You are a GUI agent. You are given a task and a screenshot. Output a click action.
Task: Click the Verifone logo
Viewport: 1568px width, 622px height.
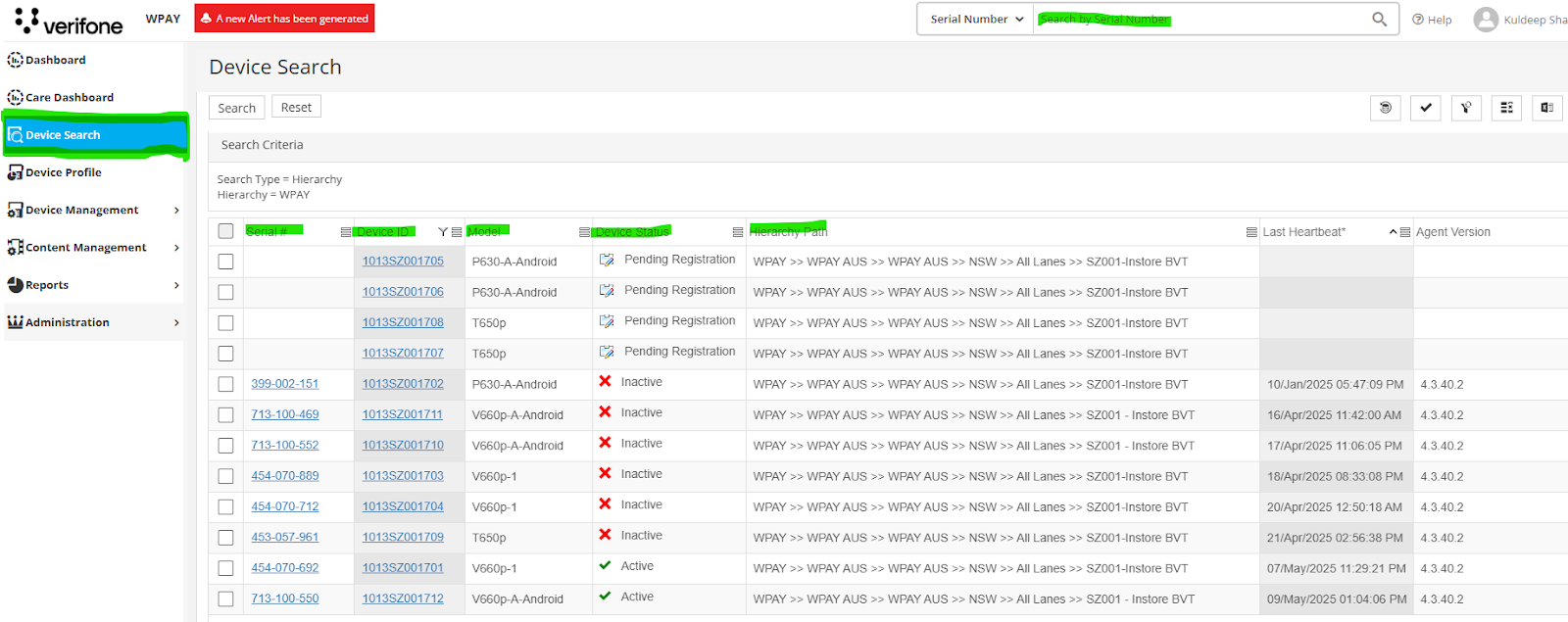point(69,21)
